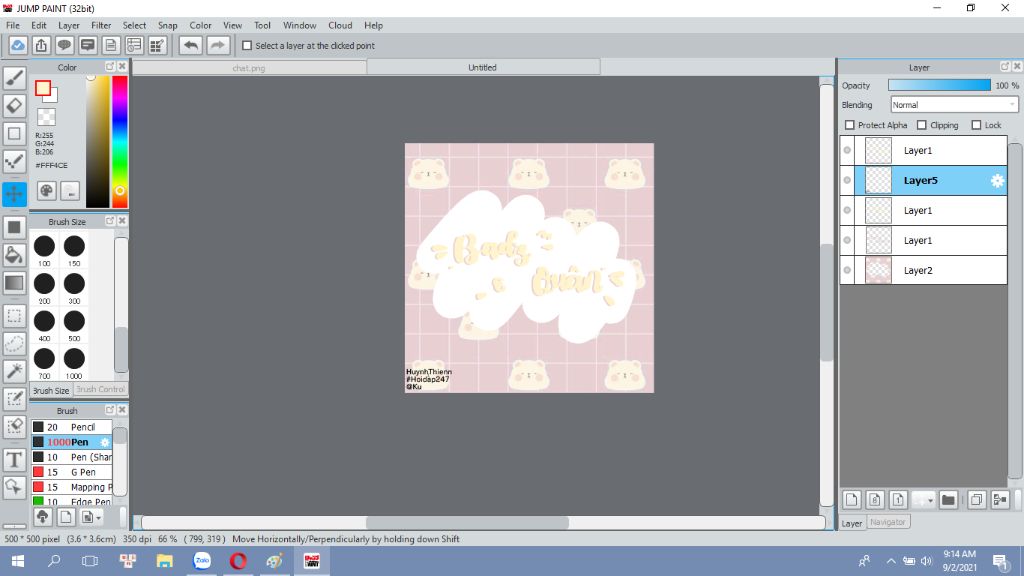Click the panel grid edit icon in toolbar
Viewport: 1024px width, 576px height.
pos(157,46)
